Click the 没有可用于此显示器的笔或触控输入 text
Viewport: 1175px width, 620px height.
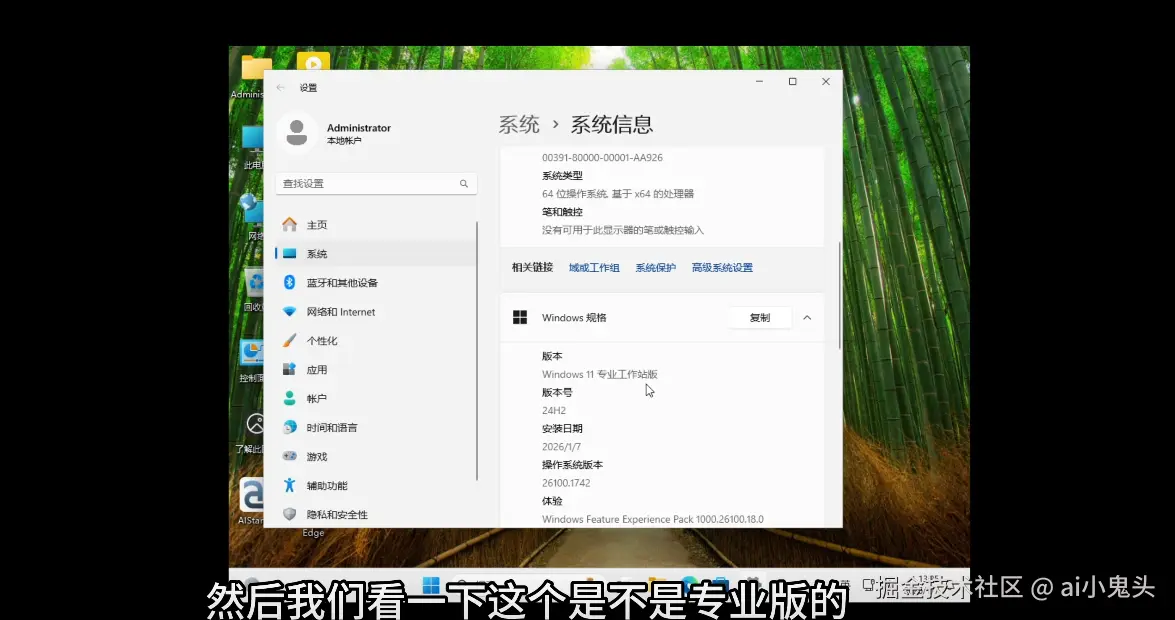click(x=623, y=230)
